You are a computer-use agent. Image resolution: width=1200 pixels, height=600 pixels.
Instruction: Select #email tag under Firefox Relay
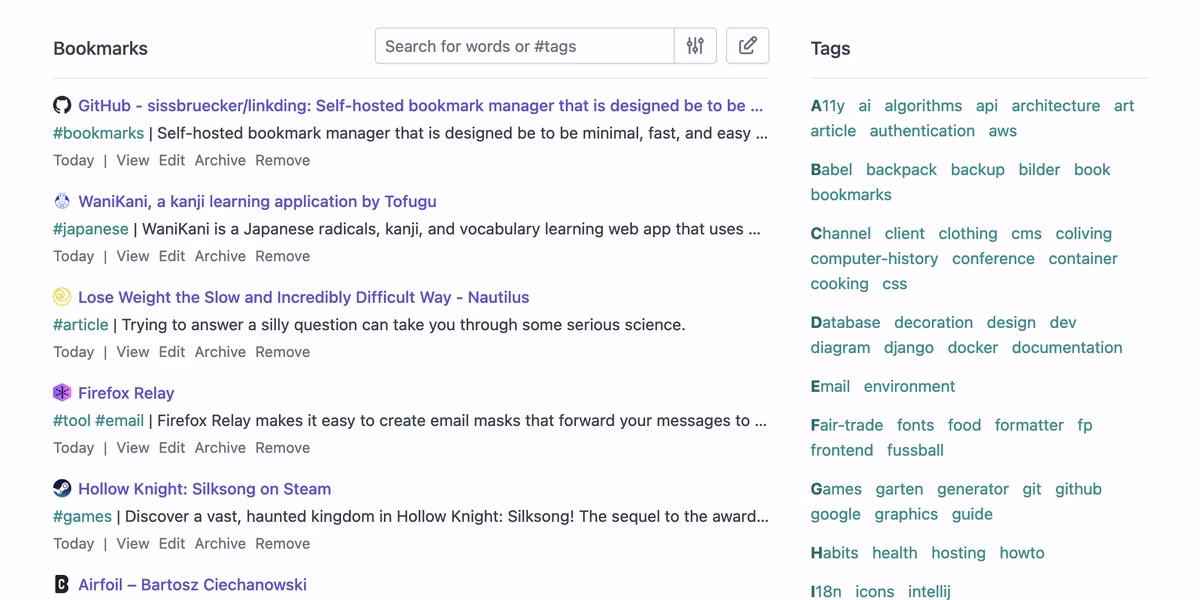pos(119,421)
